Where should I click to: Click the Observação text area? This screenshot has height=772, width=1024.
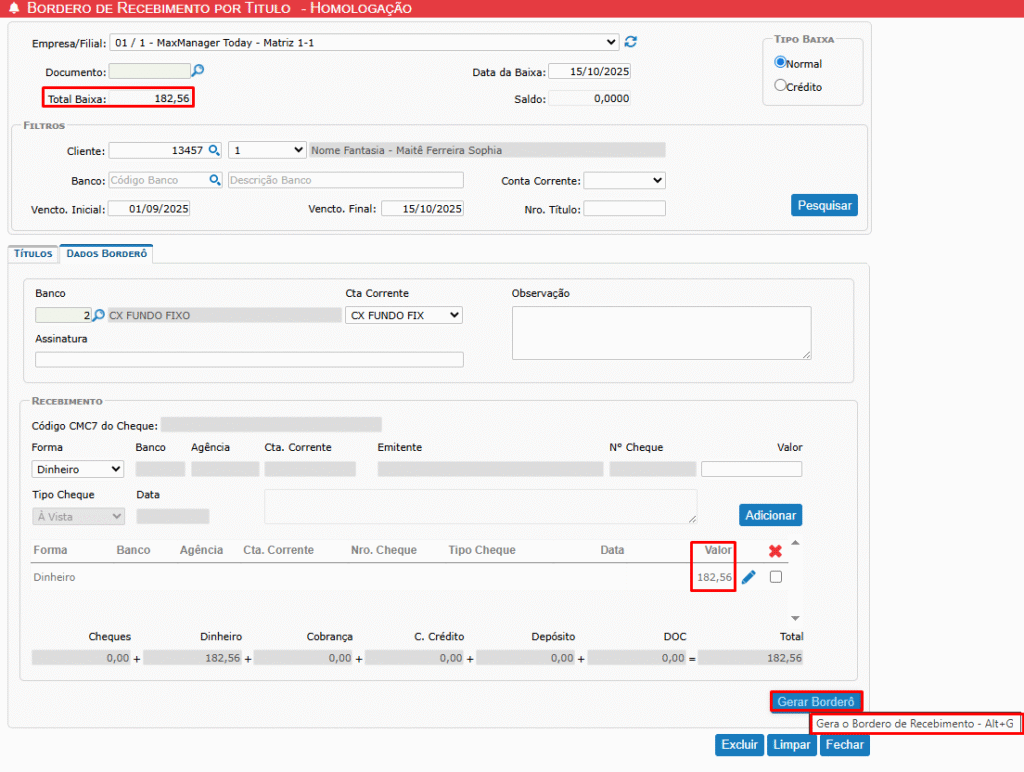[x=661, y=333]
